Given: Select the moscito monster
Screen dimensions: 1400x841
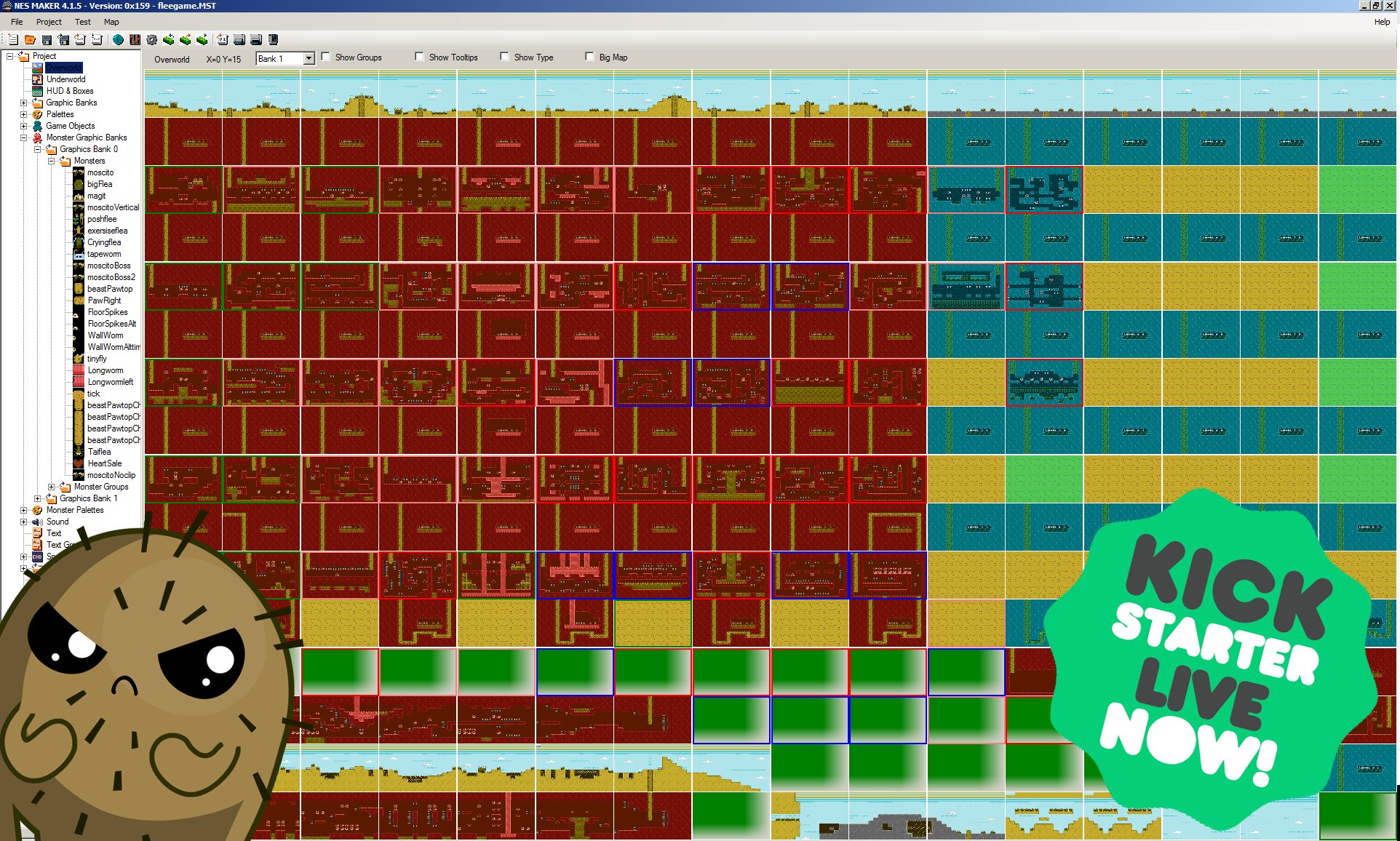Looking at the screenshot, I should pyautogui.click(x=100, y=172).
